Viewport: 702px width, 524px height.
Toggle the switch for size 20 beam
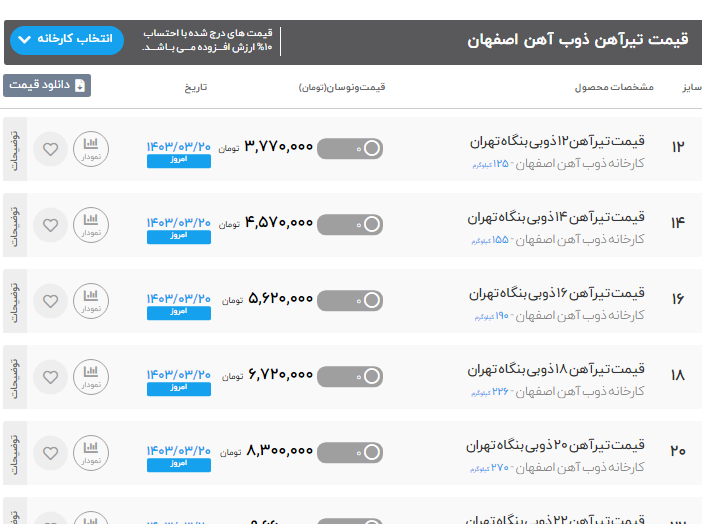pos(350,451)
